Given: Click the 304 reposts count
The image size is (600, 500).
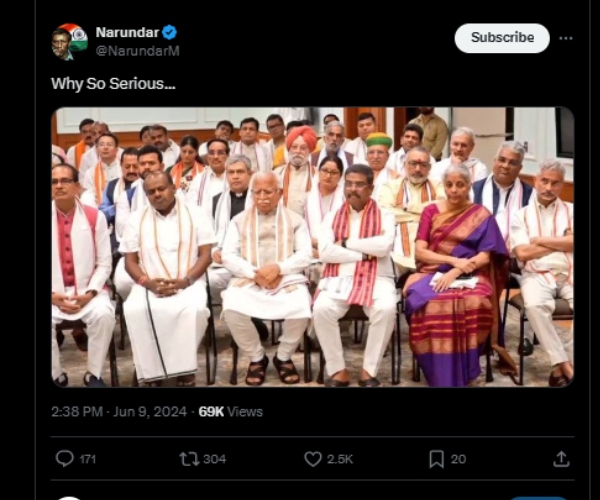Looking at the screenshot, I should tap(214, 459).
